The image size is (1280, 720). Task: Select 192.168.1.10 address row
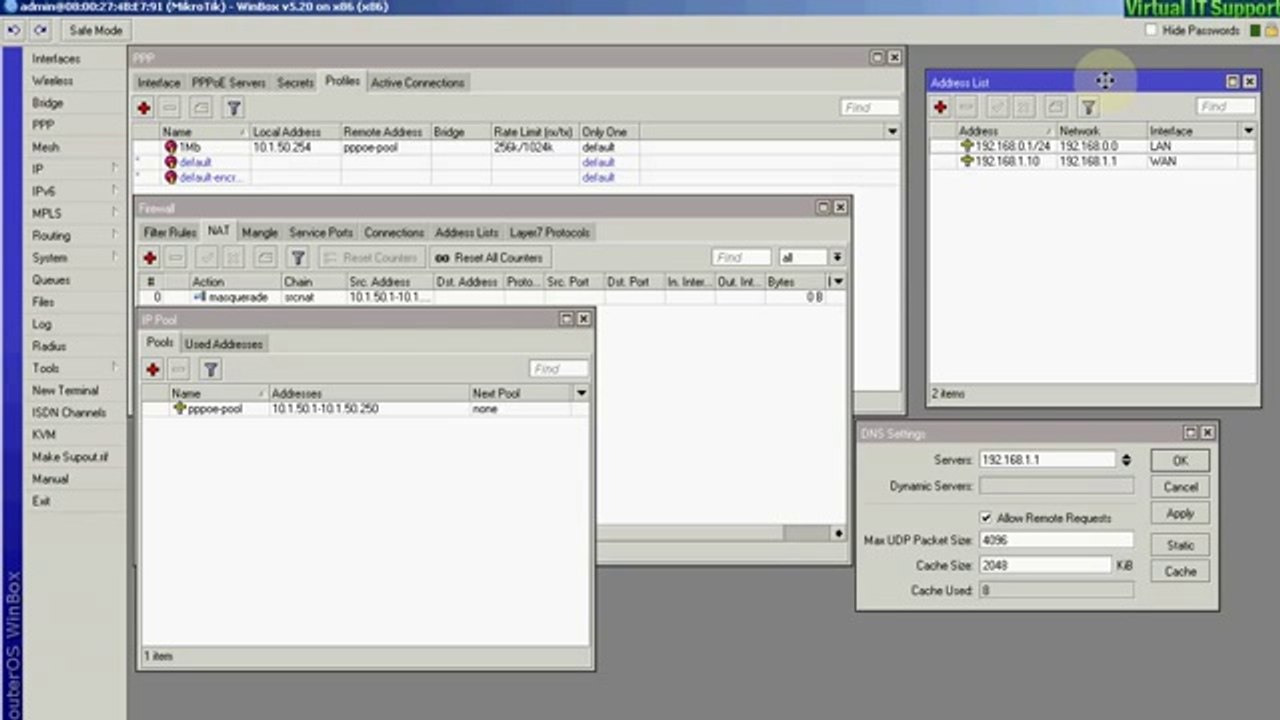[x=1092, y=161]
